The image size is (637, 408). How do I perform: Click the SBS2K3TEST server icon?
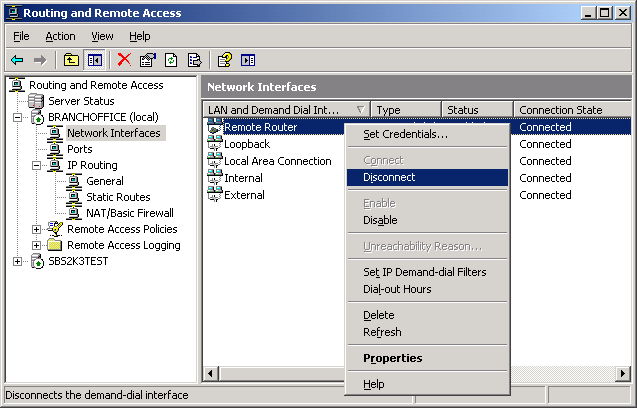pyautogui.click(x=37, y=261)
